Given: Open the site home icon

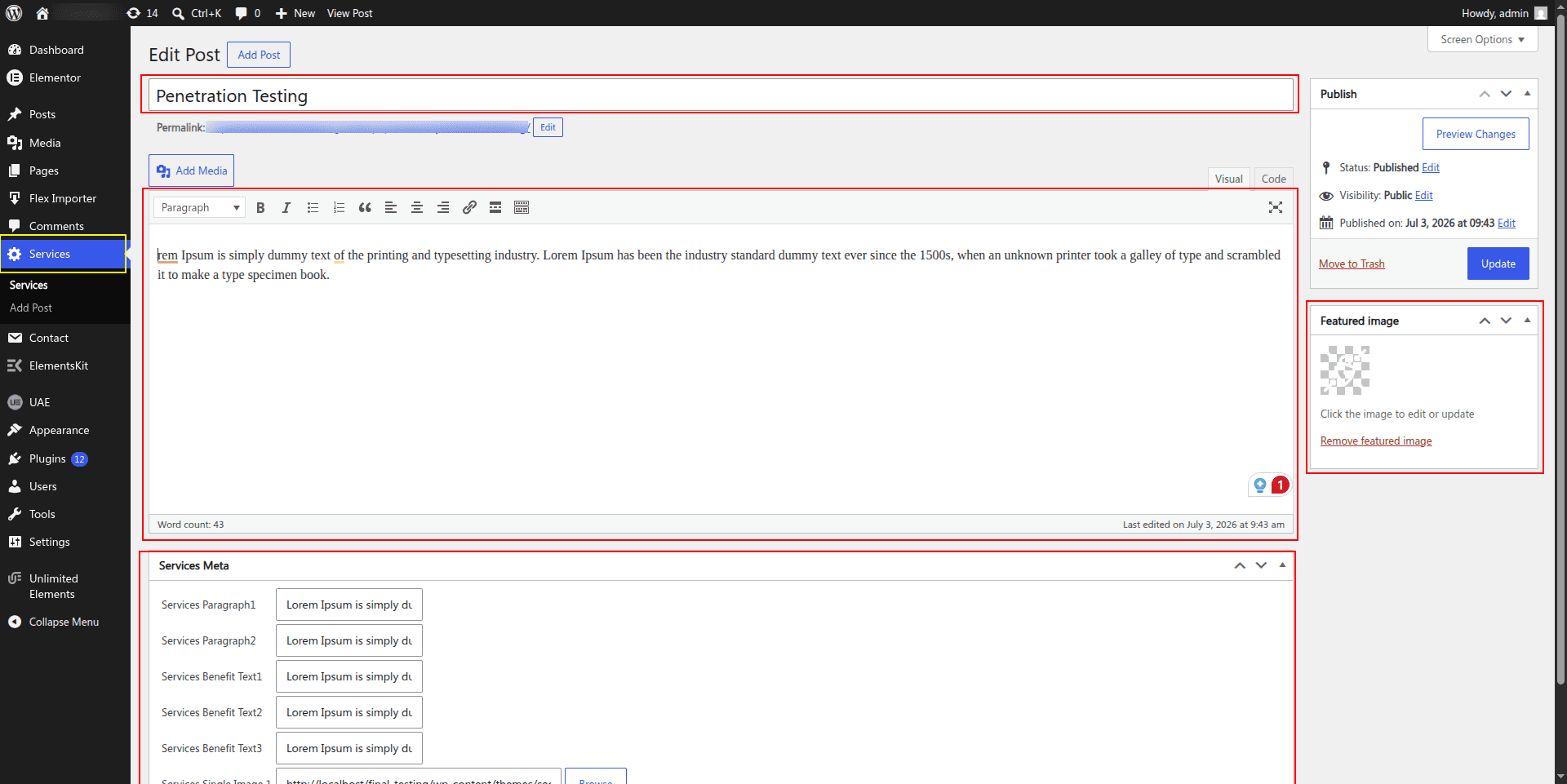Looking at the screenshot, I should coord(42,13).
